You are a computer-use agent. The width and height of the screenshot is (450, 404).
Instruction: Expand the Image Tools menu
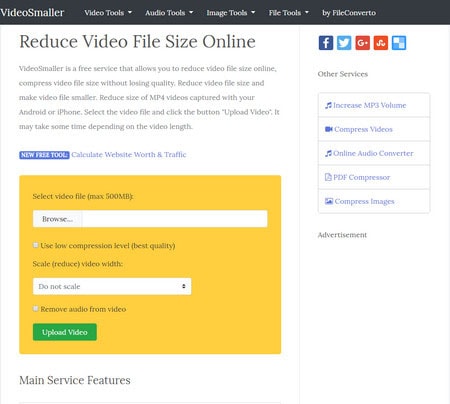[x=231, y=13]
